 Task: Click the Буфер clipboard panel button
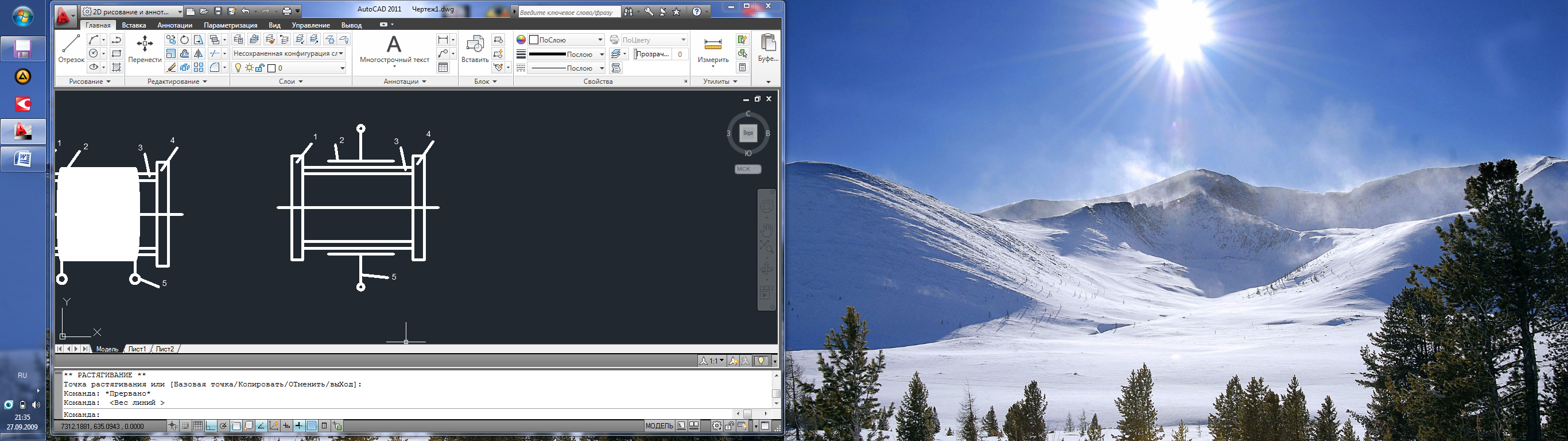(x=768, y=49)
